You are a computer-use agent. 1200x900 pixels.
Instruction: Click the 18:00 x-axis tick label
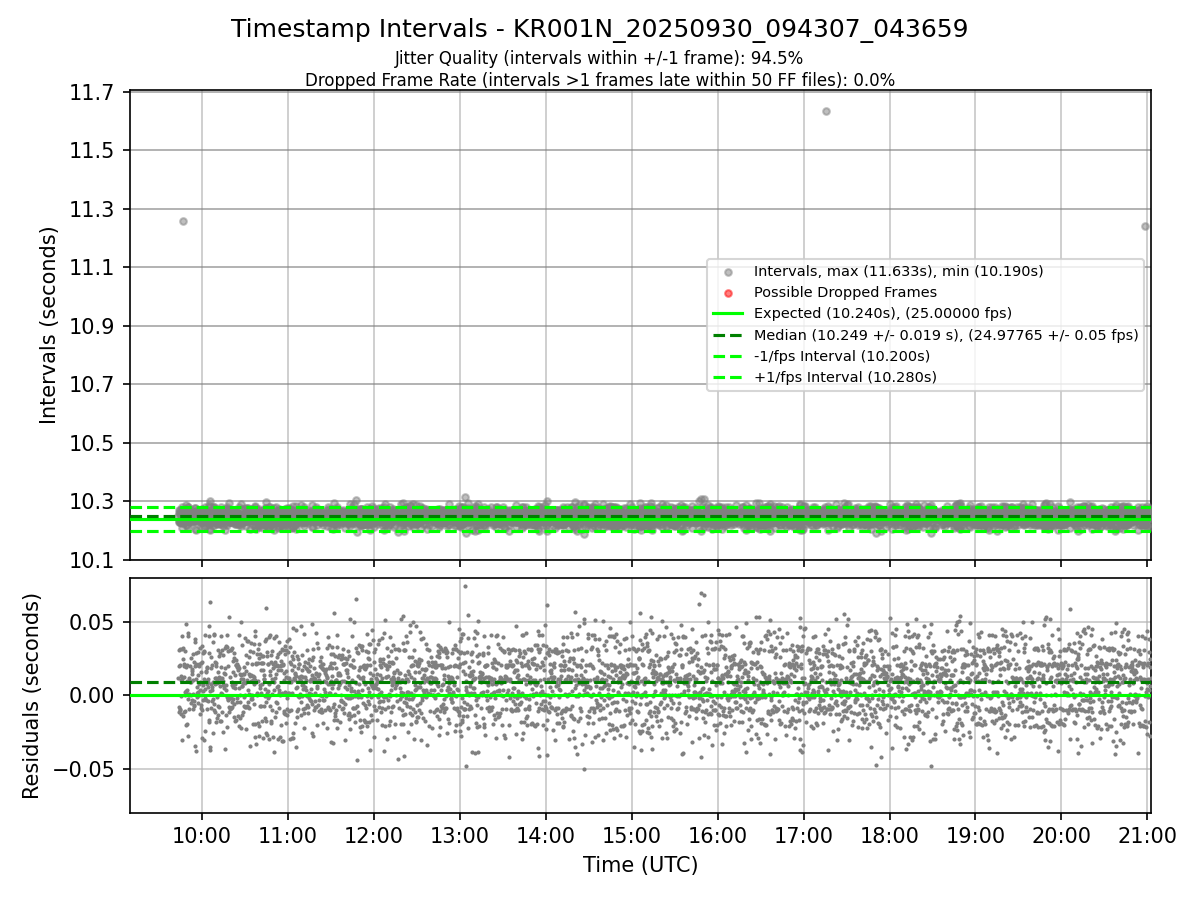(x=890, y=834)
